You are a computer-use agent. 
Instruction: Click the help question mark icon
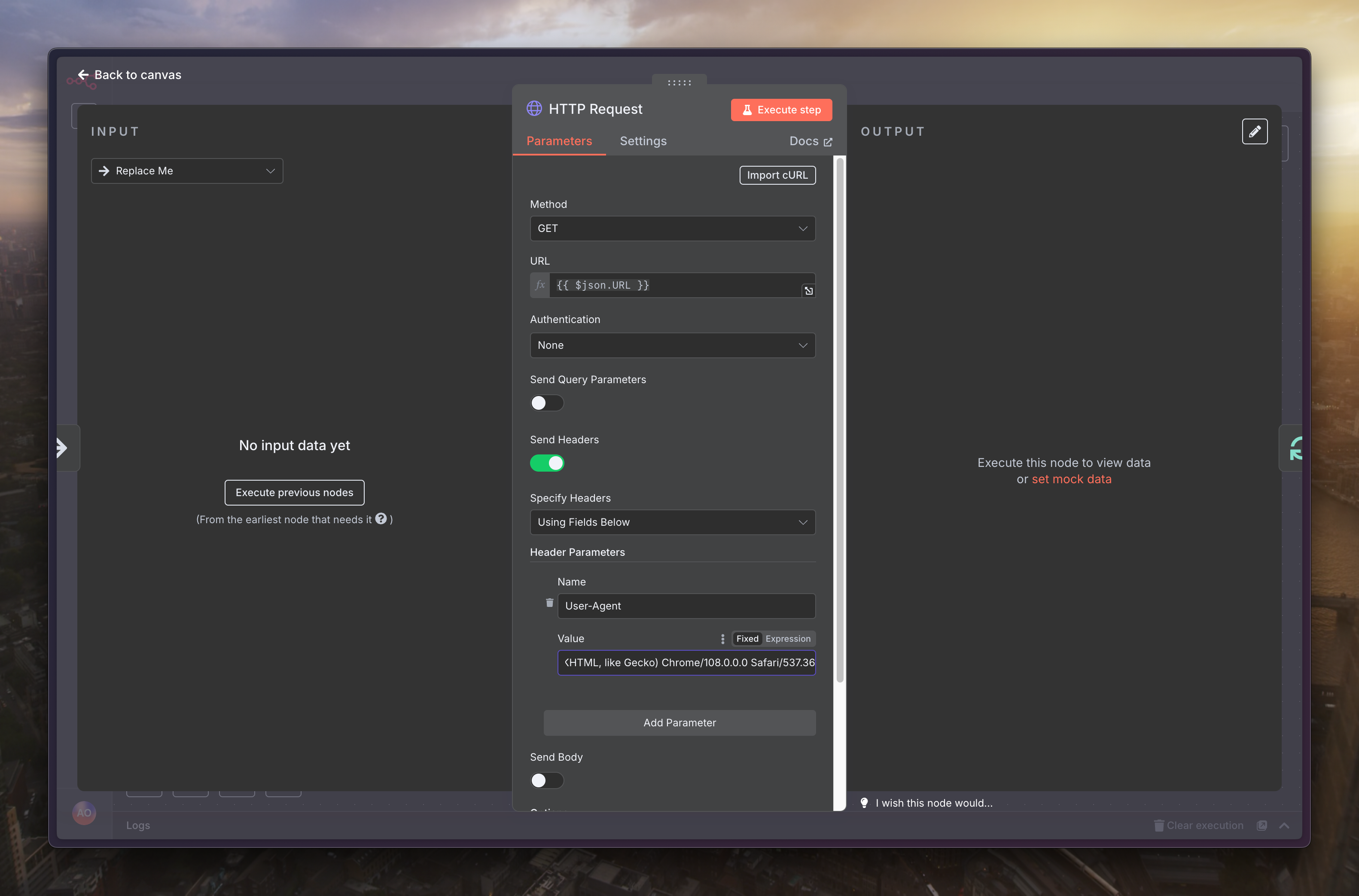381,518
